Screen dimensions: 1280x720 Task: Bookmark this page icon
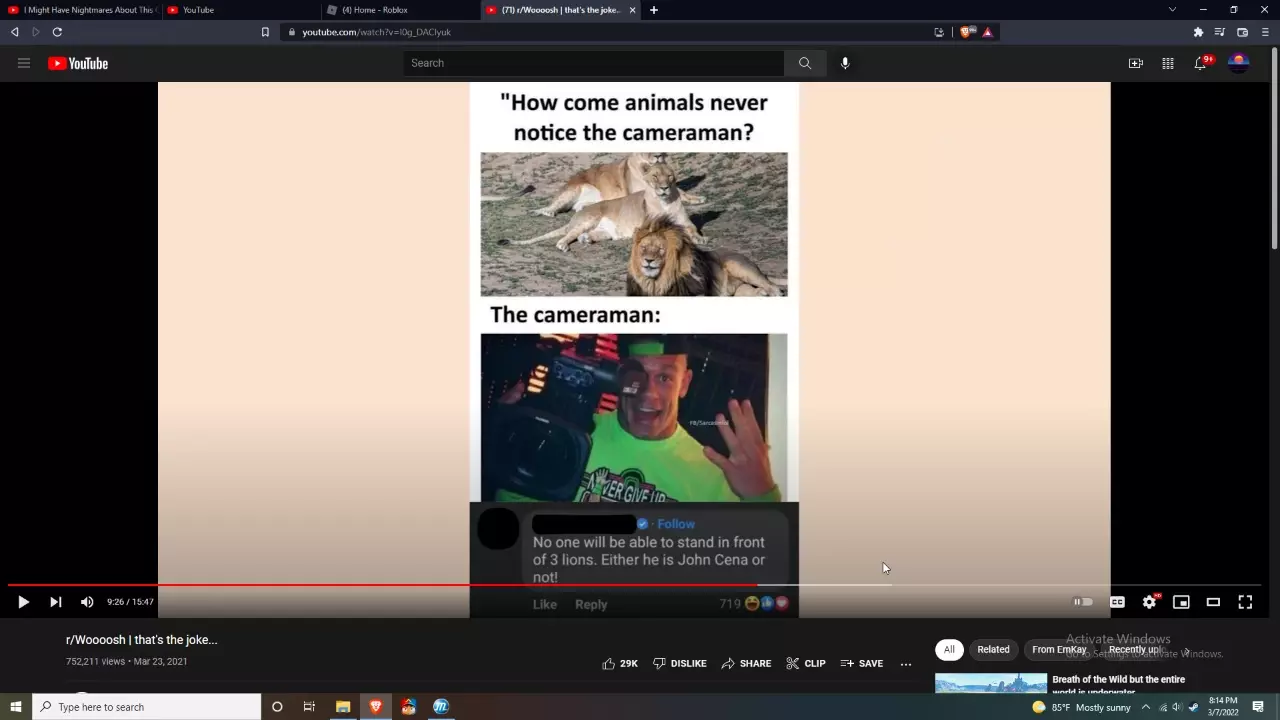click(265, 32)
